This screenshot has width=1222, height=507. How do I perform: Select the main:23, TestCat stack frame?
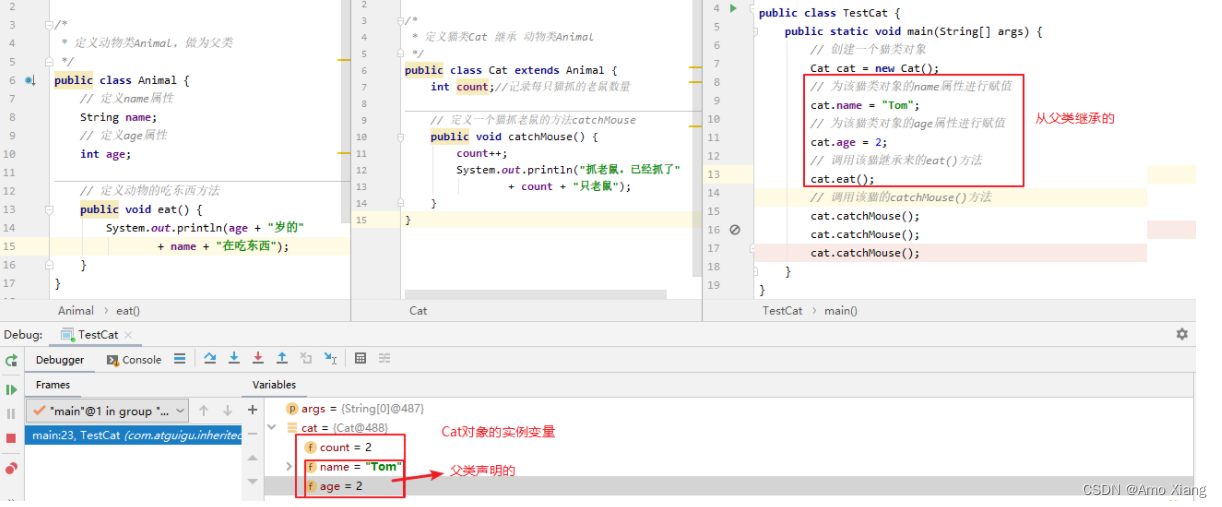133,435
